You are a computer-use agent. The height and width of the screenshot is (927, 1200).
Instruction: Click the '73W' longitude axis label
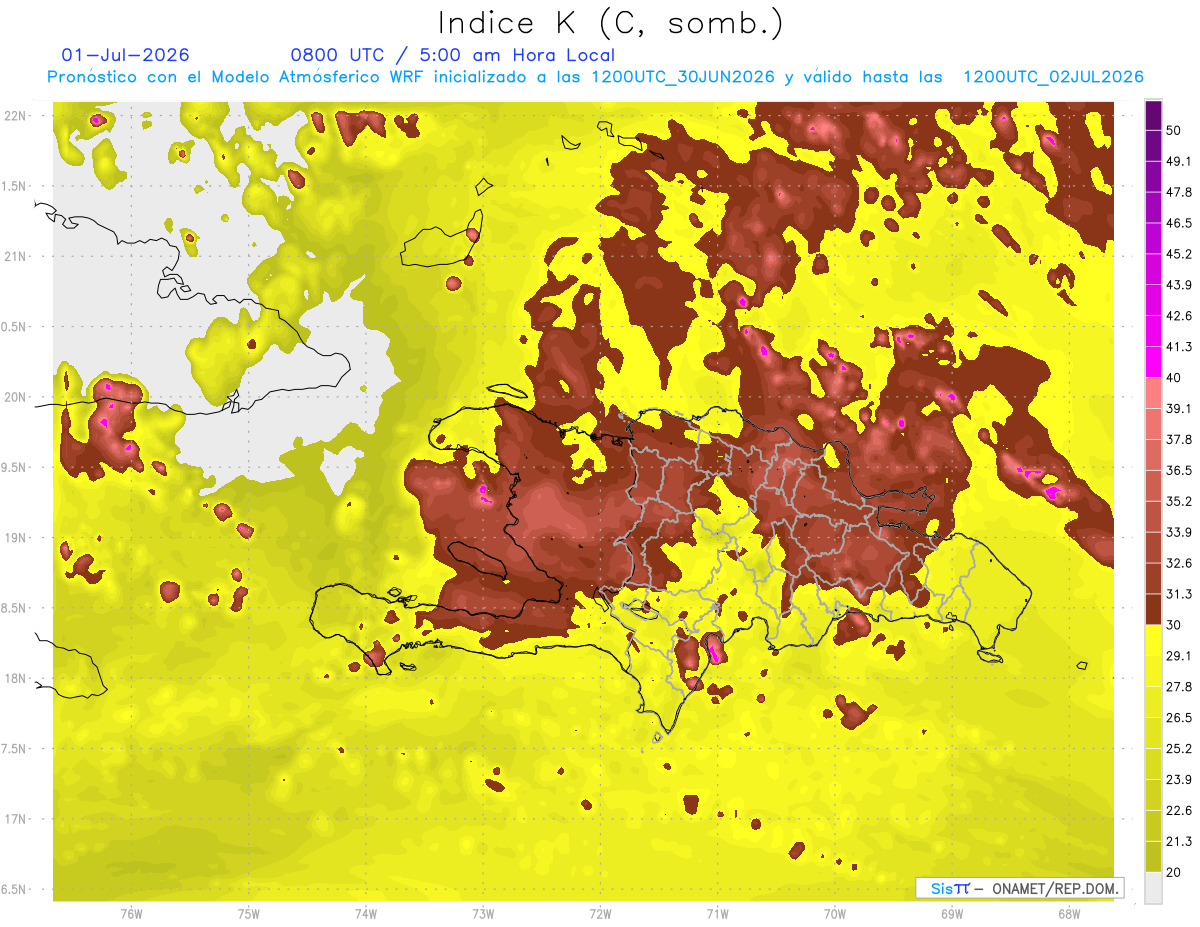click(x=483, y=913)
